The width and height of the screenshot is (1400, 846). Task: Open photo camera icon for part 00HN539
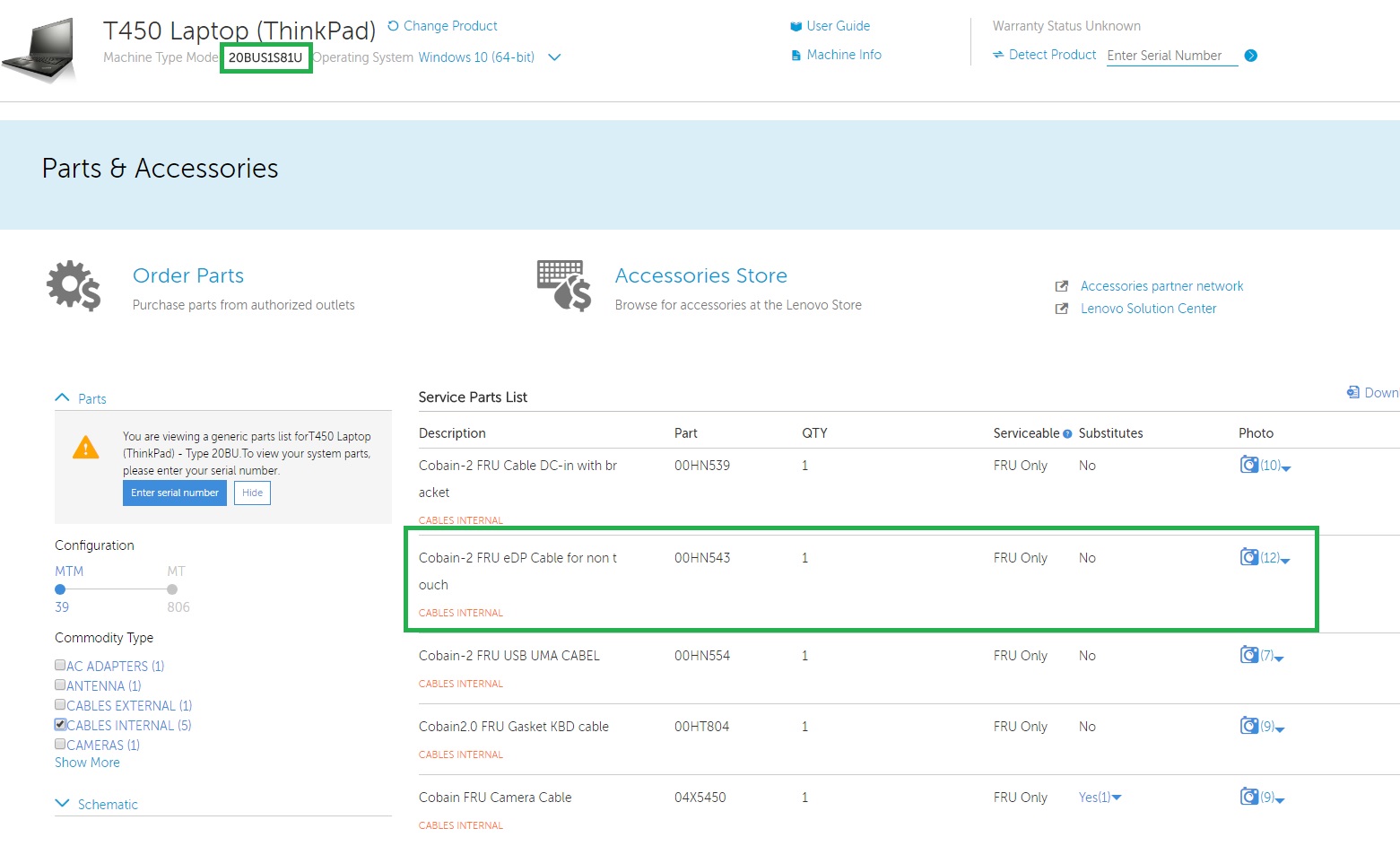[1249, 465]
